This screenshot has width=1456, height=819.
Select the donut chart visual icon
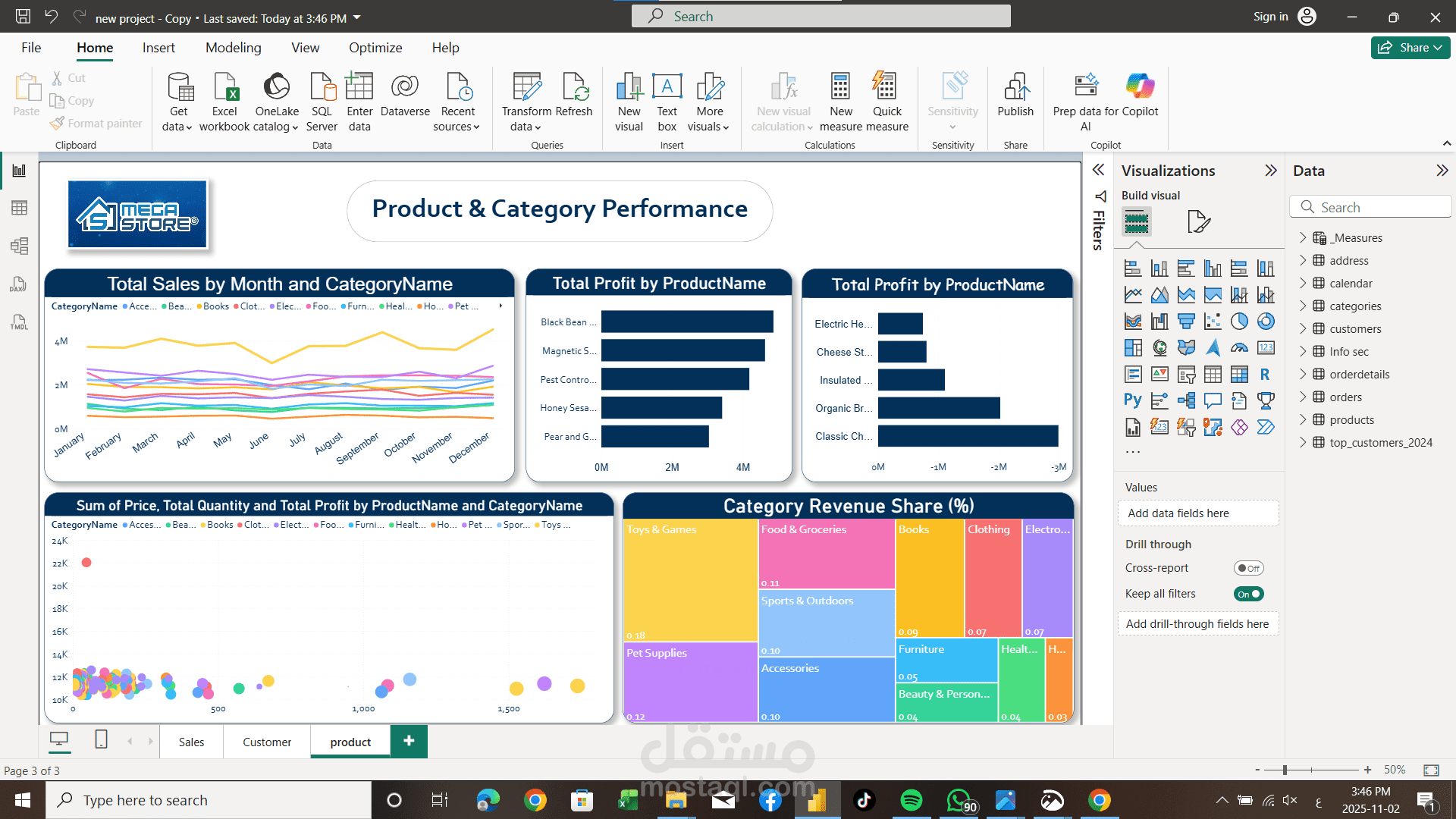coord(1265,322)
